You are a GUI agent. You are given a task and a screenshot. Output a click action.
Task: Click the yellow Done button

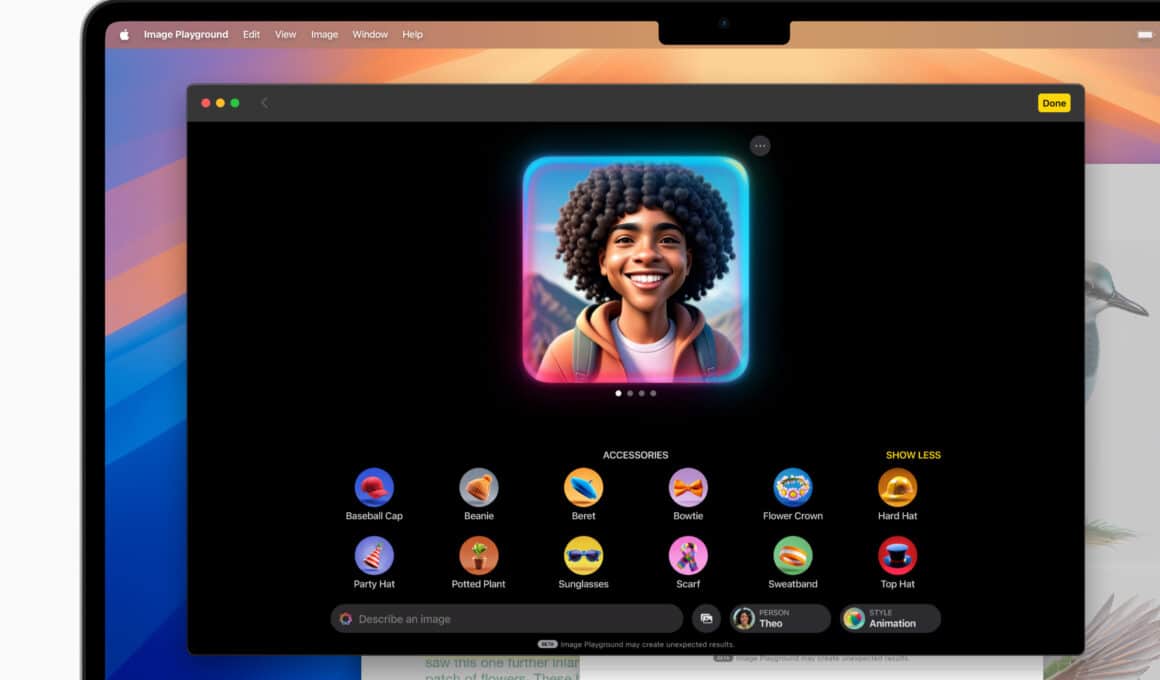click(1054, 104)
